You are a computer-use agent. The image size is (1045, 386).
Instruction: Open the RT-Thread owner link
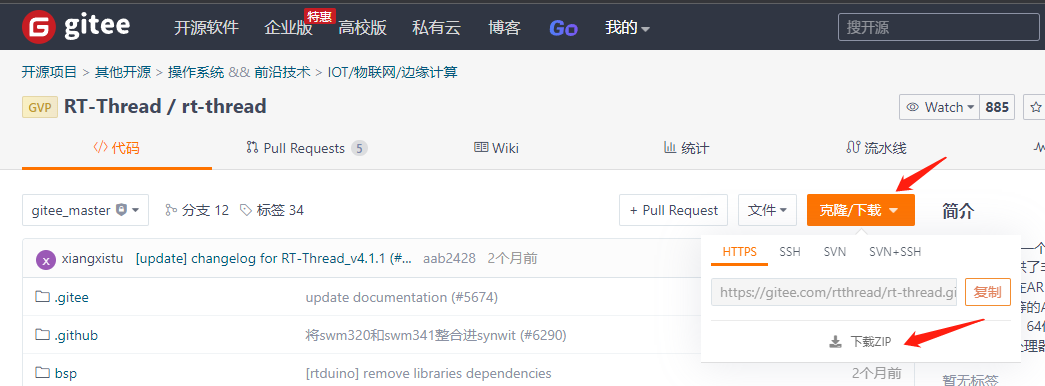pos(113,107)
